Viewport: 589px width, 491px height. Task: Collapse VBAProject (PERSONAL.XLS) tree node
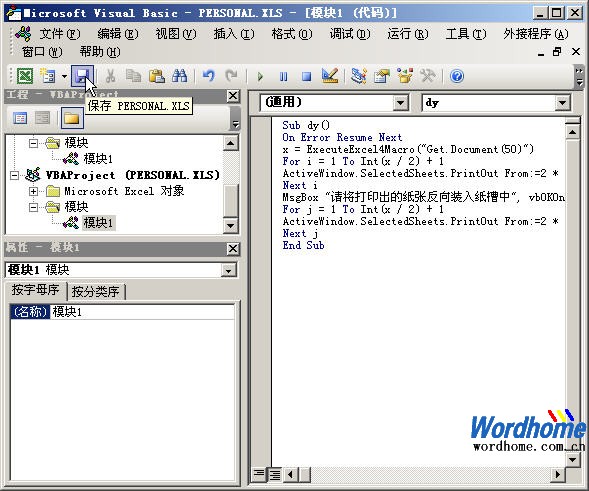coord(14,175)
